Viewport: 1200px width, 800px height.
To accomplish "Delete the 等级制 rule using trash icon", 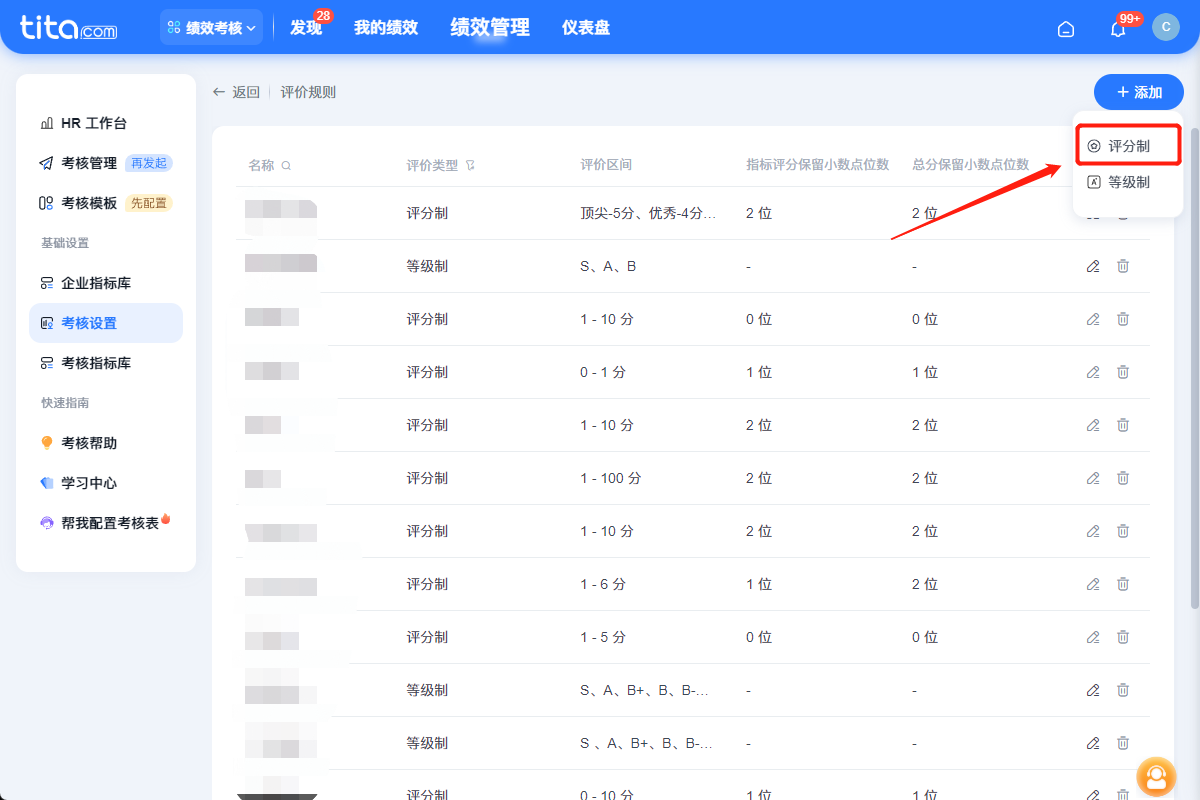I will coord(1123,266).
